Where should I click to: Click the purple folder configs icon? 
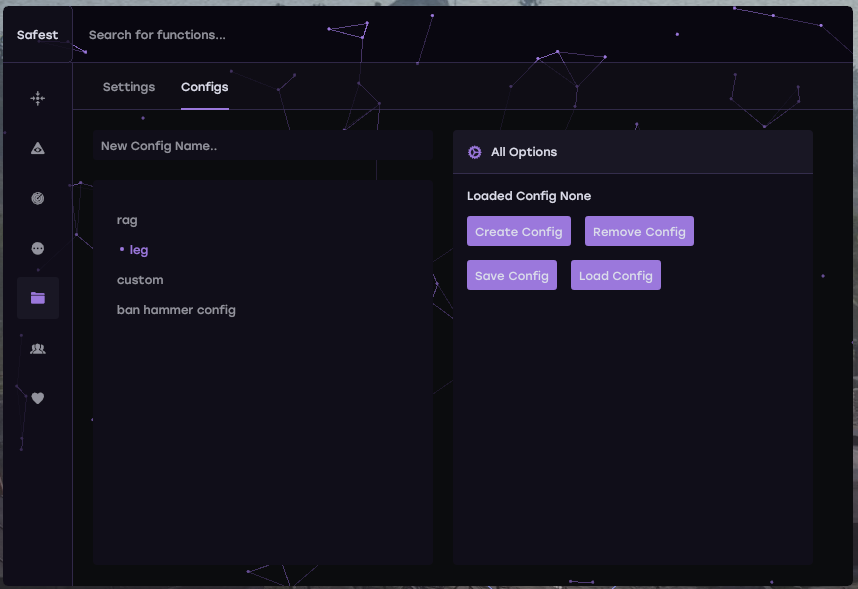38,298
